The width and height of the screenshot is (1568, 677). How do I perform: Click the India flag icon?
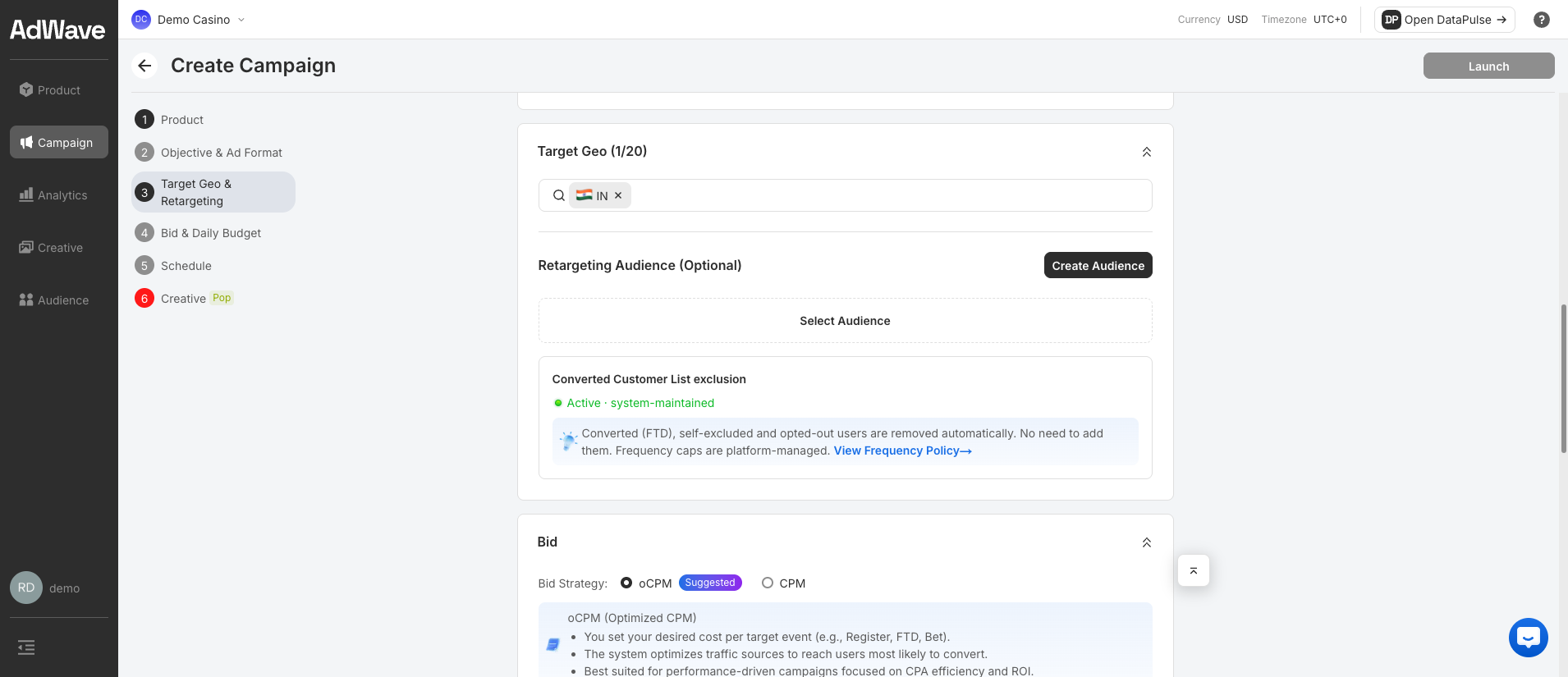(x=585, y=195)
